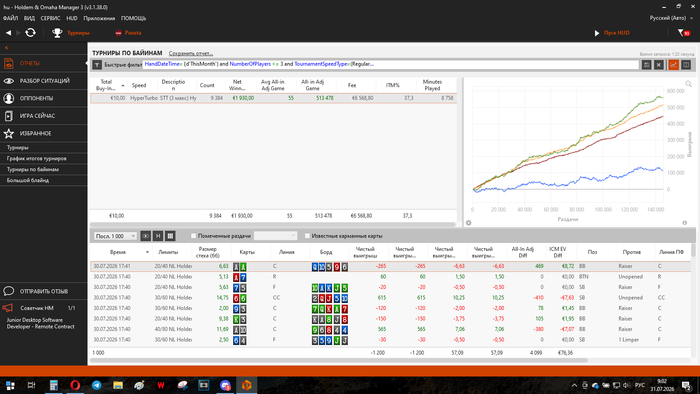Open the Посл. 1 000 hands dropdown
This screenshot has height=394, width=700.
[115, 236]
